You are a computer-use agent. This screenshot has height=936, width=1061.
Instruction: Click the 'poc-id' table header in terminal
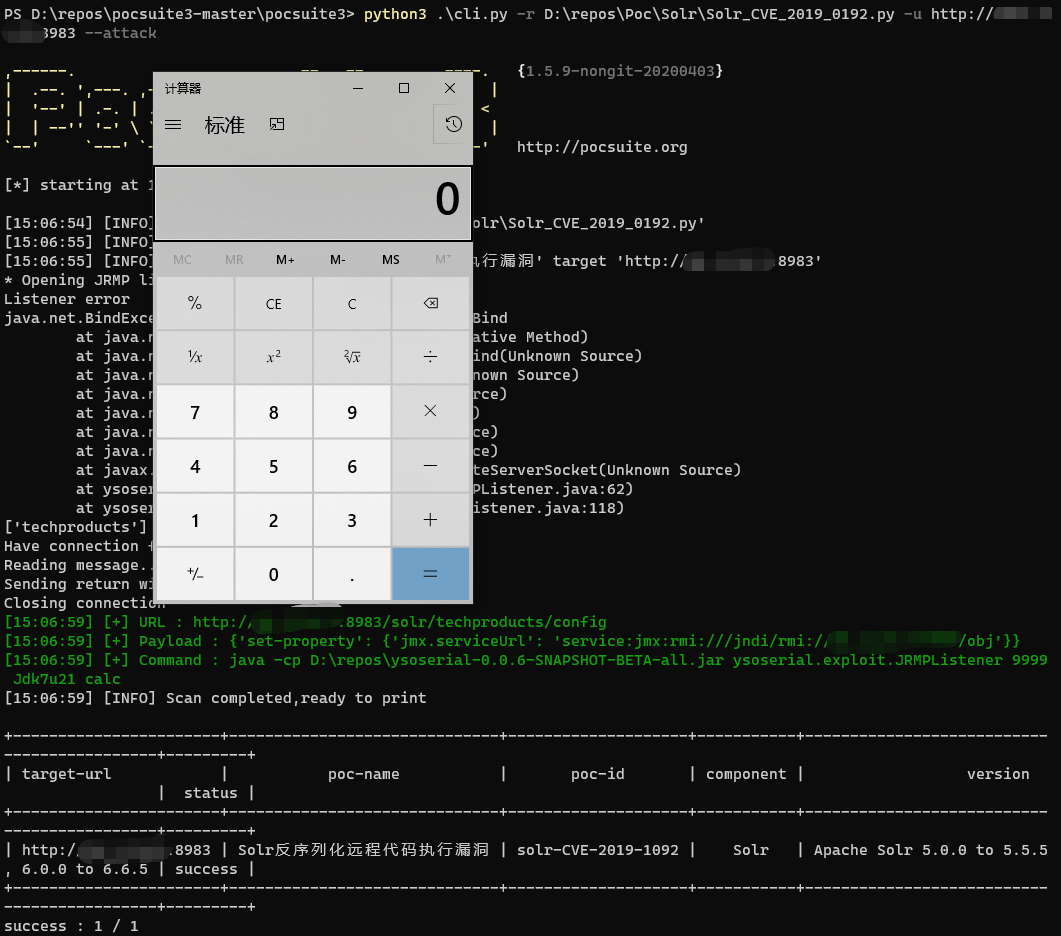pyautogui.click(x=597, y=774)
